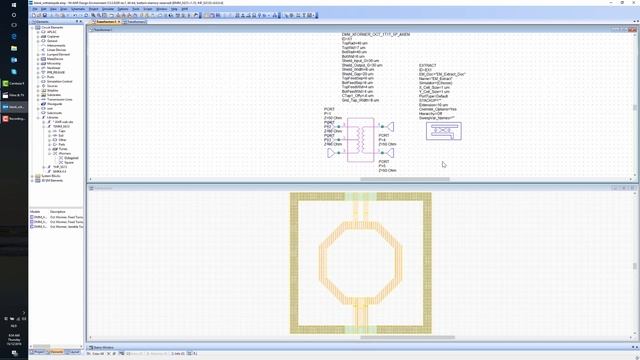Screen dimensions: 640x360
Task: Select Coplanar element category
Action: [x=53, y=36]
